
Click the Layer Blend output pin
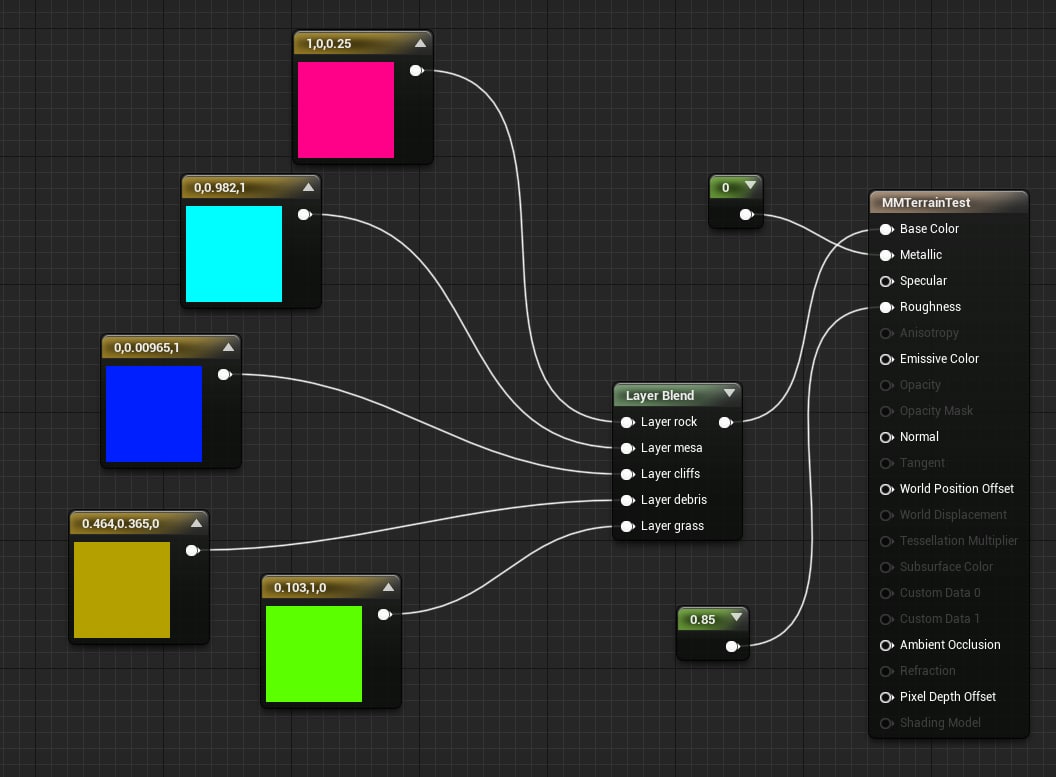(x=726, y=422)
